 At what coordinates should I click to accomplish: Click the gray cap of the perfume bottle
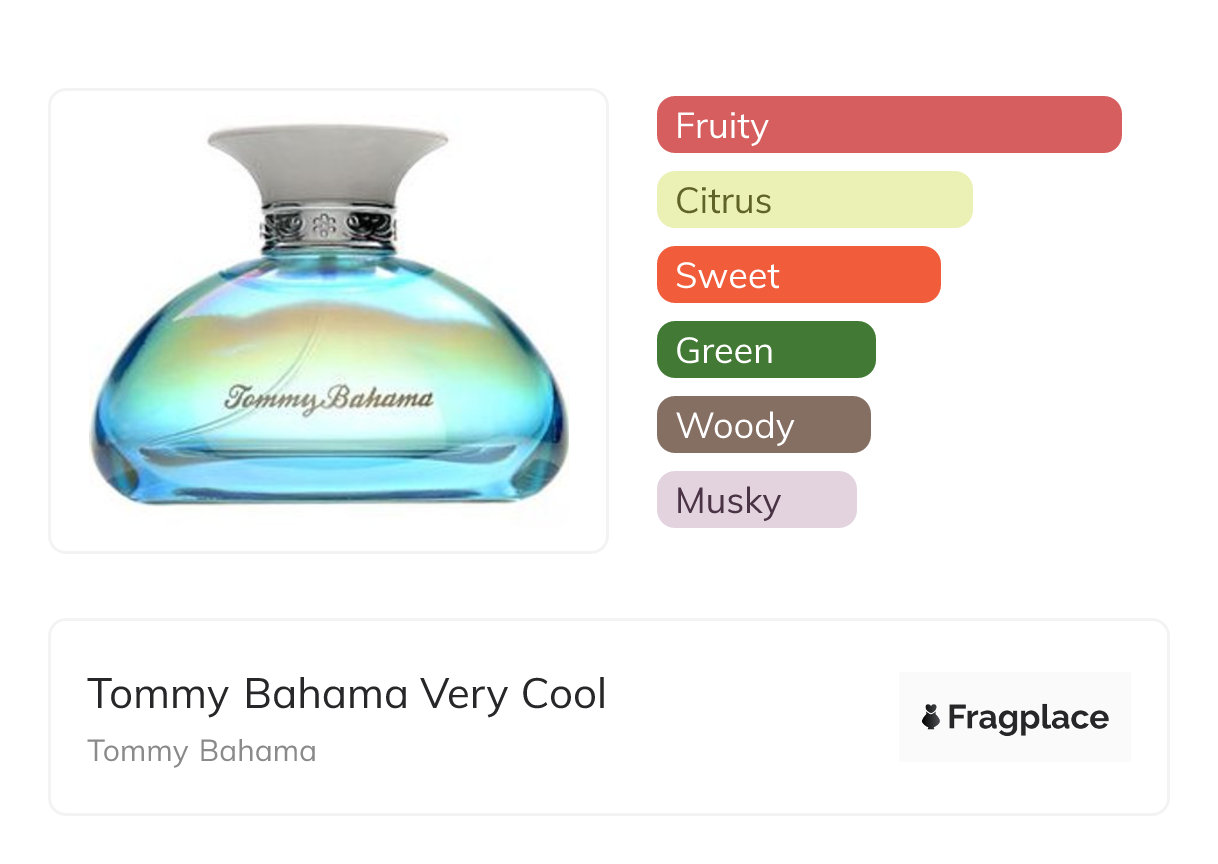pyautogui.click(x=327, y=163)
